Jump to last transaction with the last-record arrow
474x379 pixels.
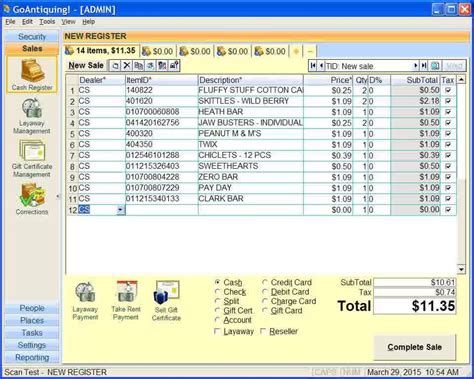pyautogui.click(x=424, y=66)
